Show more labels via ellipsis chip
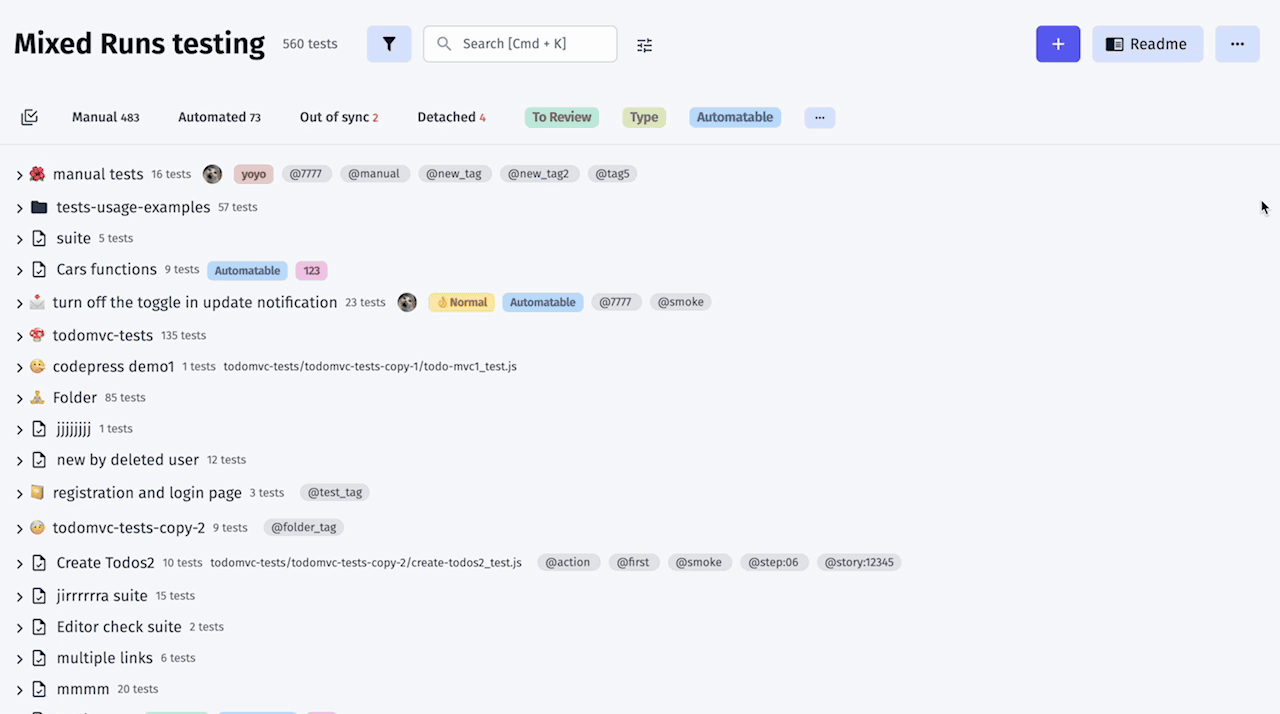This screenshot has width=1280, height=714. click(x=819, y=117)
